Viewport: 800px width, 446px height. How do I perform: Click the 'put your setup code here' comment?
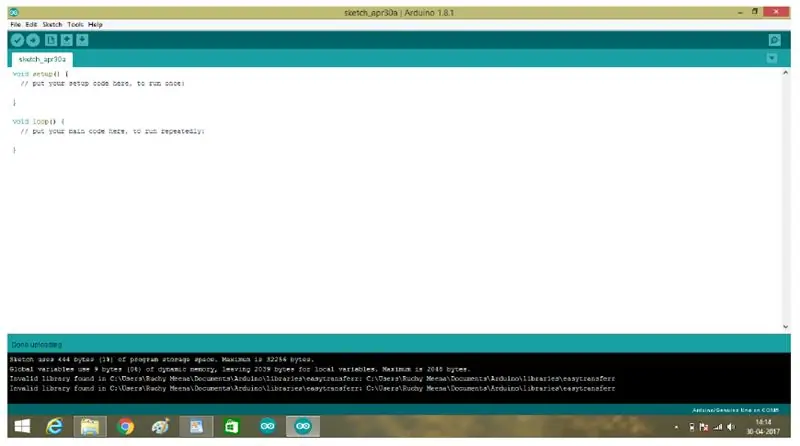pyautogui.click(x=103, y=83)
